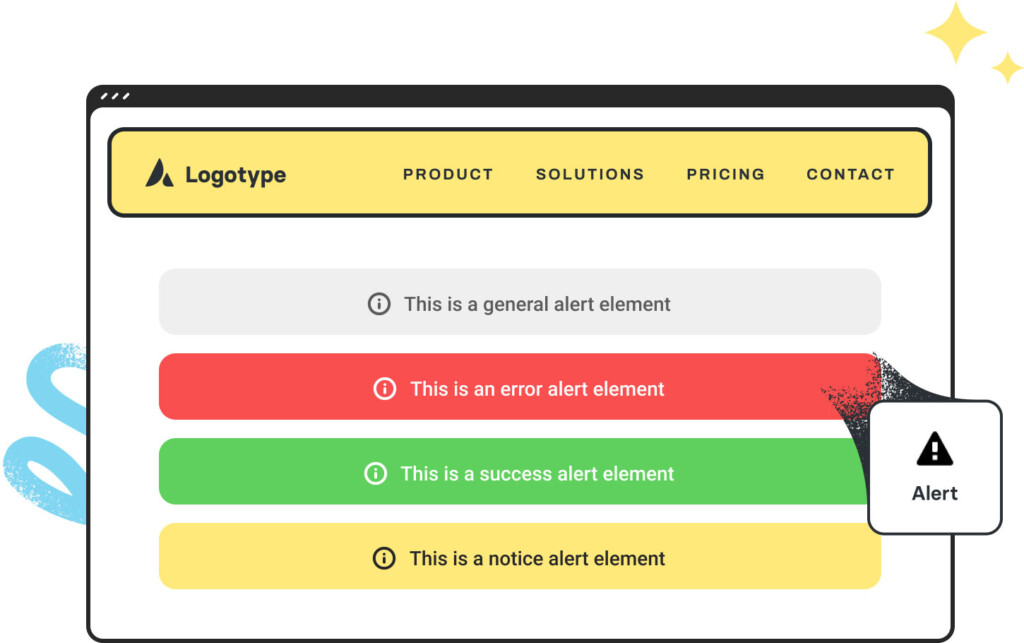Click the large yellow sparkle star
This screenshot has height=643, width=1024.
(x=955, y=33)
